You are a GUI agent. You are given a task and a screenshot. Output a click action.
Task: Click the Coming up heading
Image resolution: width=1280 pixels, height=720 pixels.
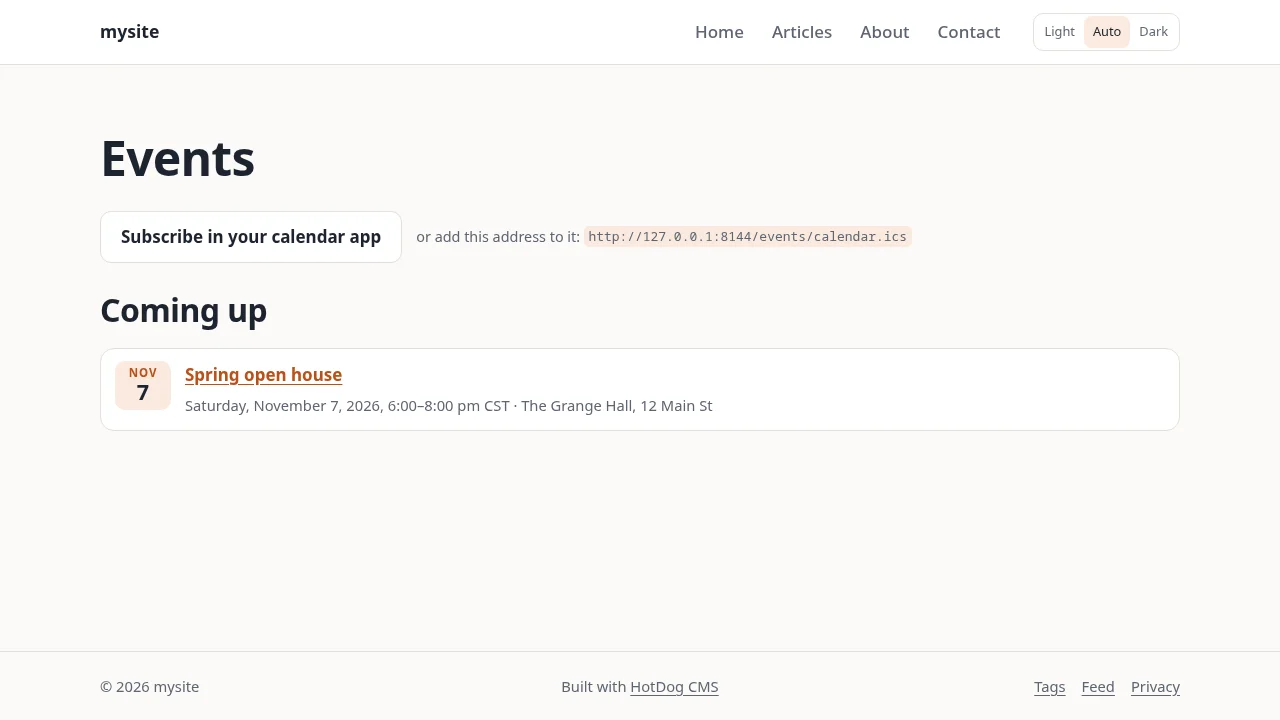point(184,311)
